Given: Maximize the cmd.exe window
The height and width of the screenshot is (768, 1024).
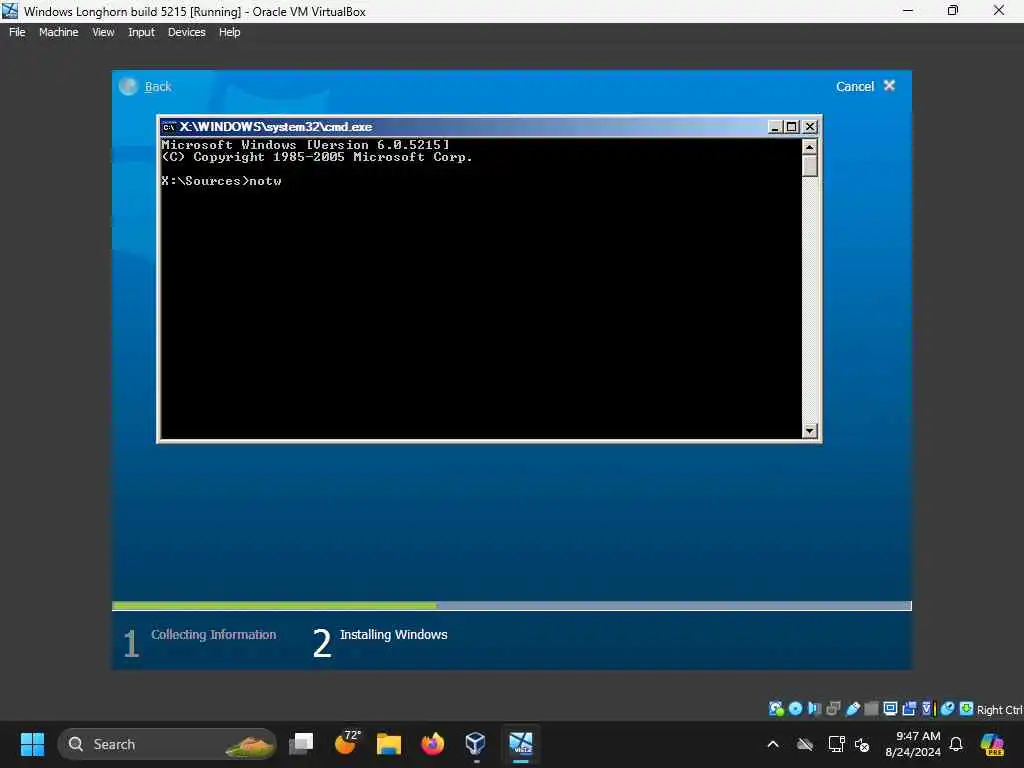Looking at the screenshot, I should [792, 127].
